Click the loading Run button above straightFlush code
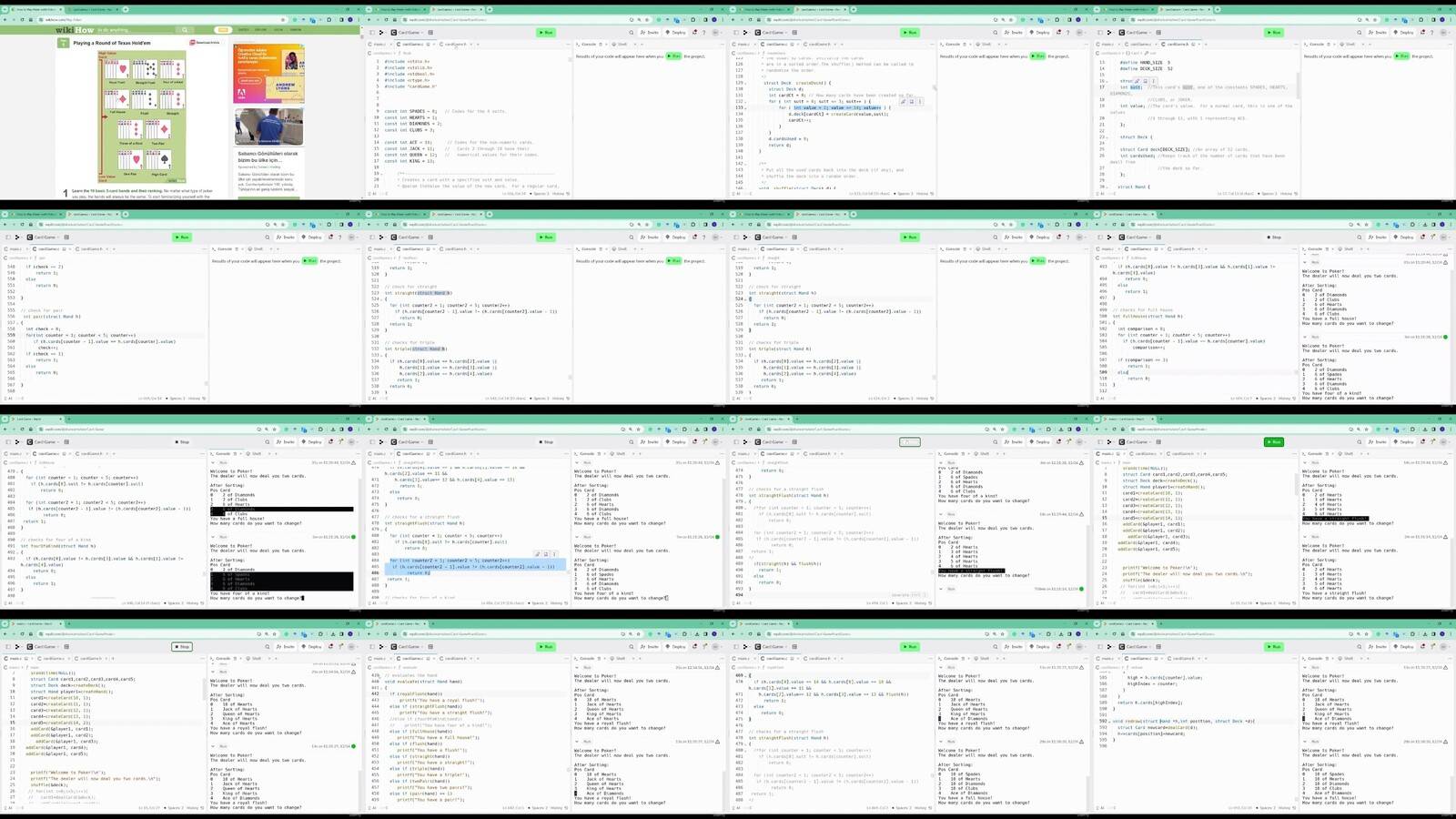1456x819 pixels. click(x=910, y=442)
